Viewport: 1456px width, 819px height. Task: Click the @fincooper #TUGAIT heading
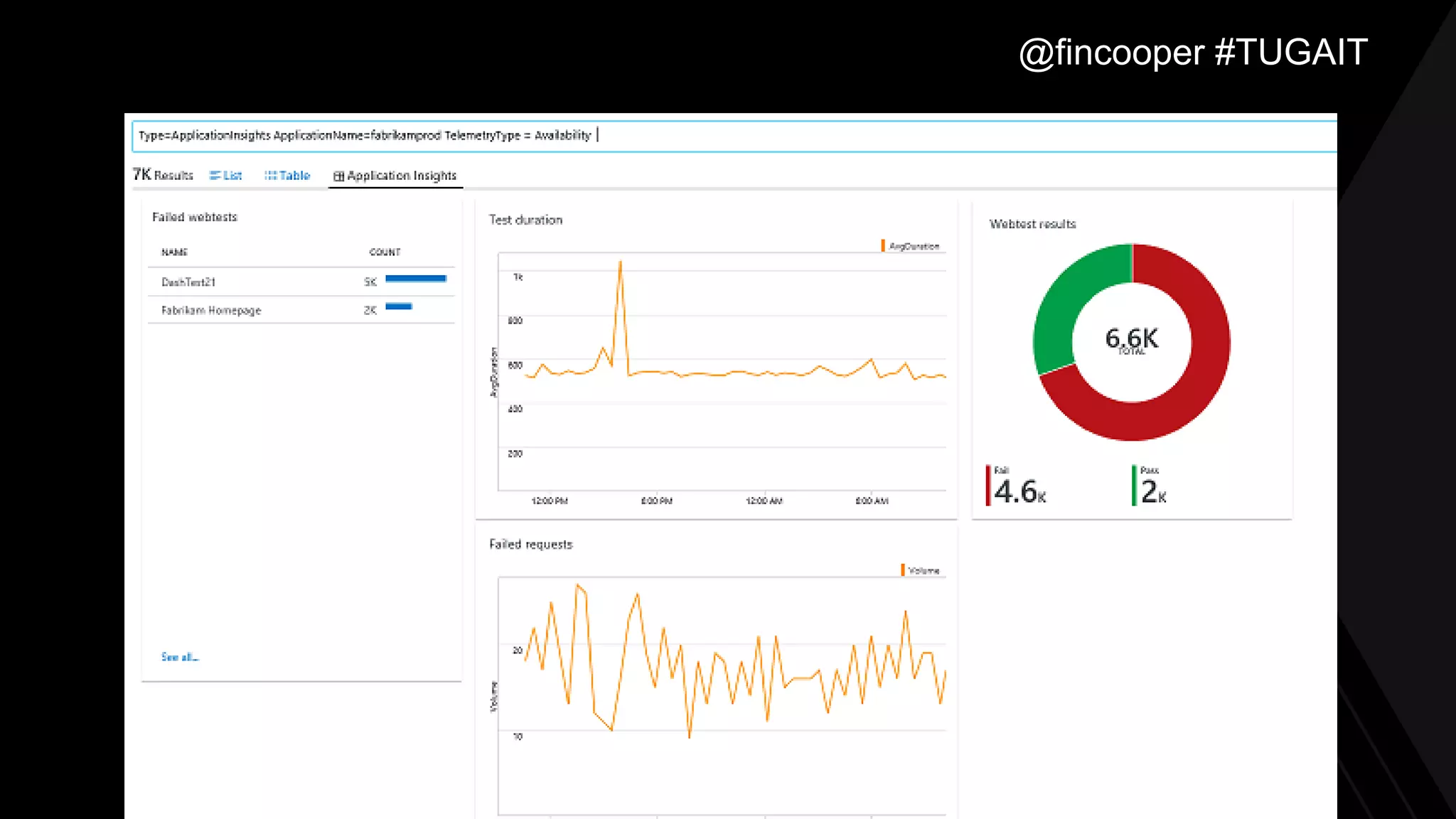[x=1193, y=53]
